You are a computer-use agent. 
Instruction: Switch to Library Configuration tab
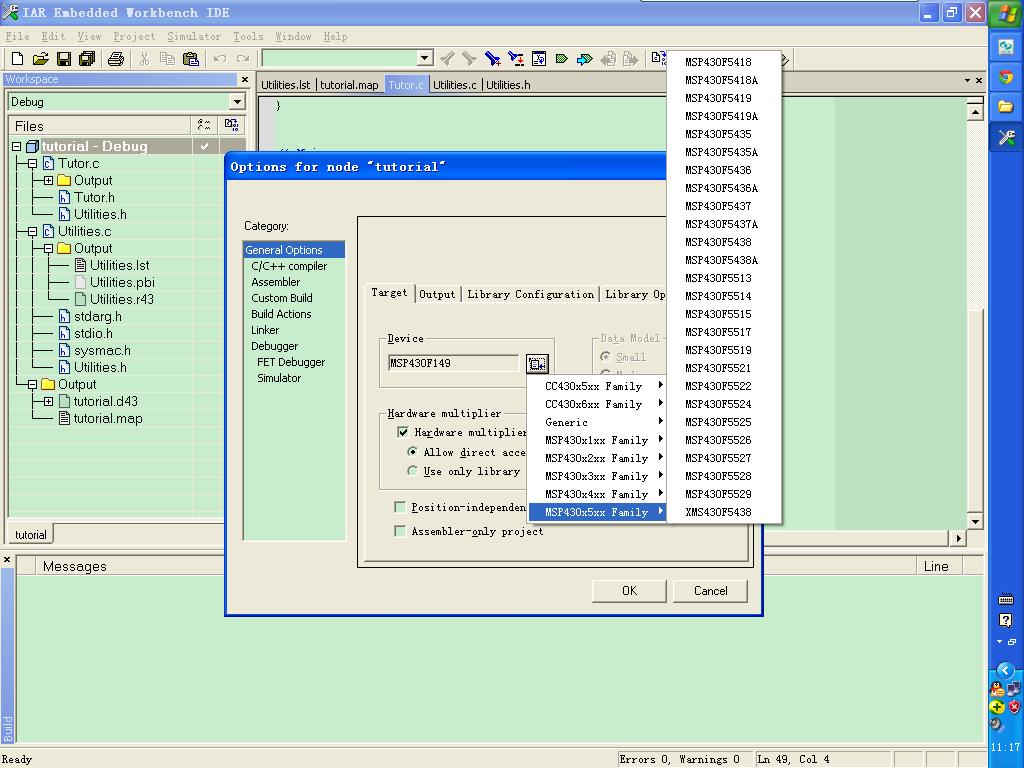click(x=530, y=295)
